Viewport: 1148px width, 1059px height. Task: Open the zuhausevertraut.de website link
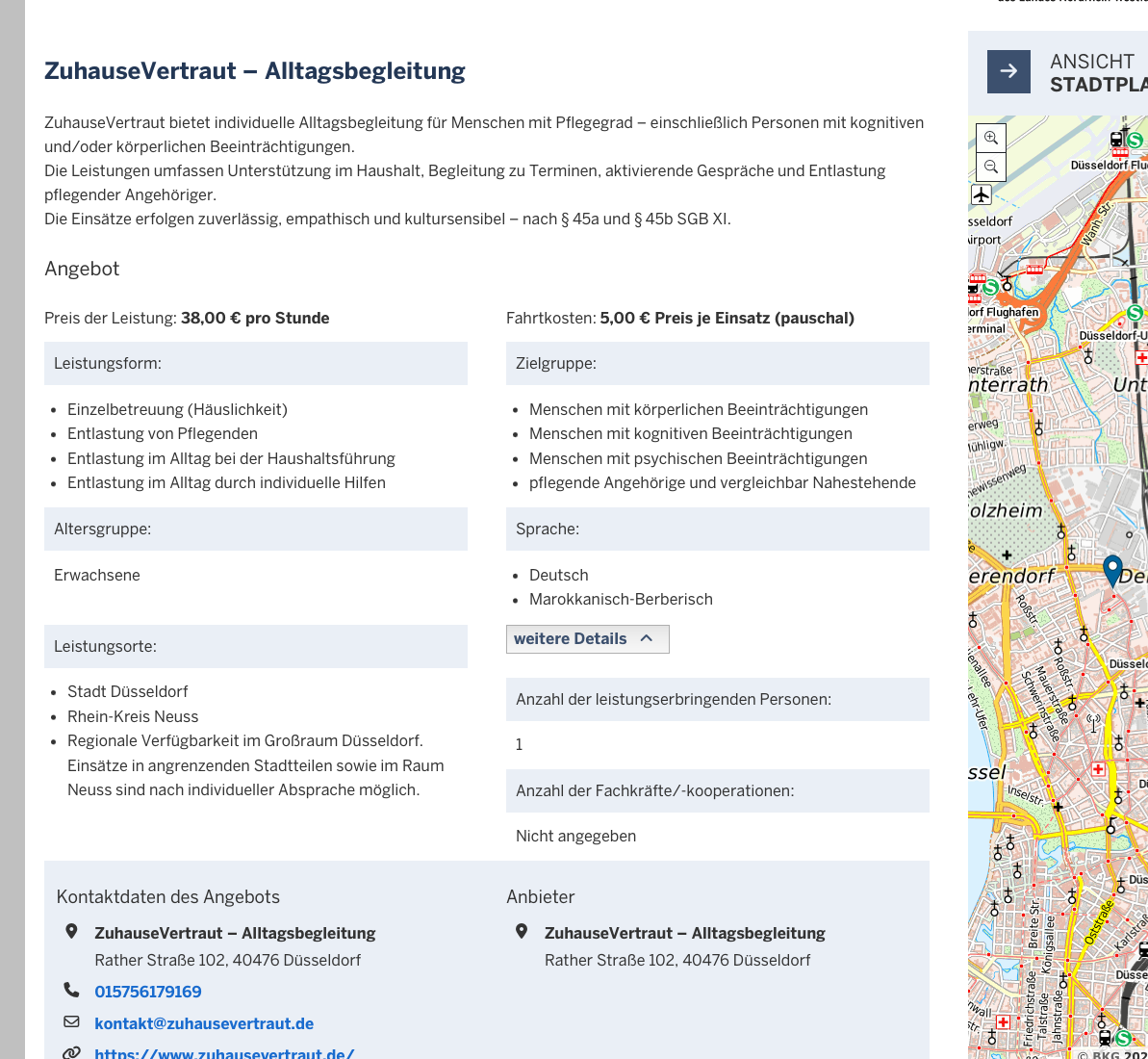[x=224, y=1053]
